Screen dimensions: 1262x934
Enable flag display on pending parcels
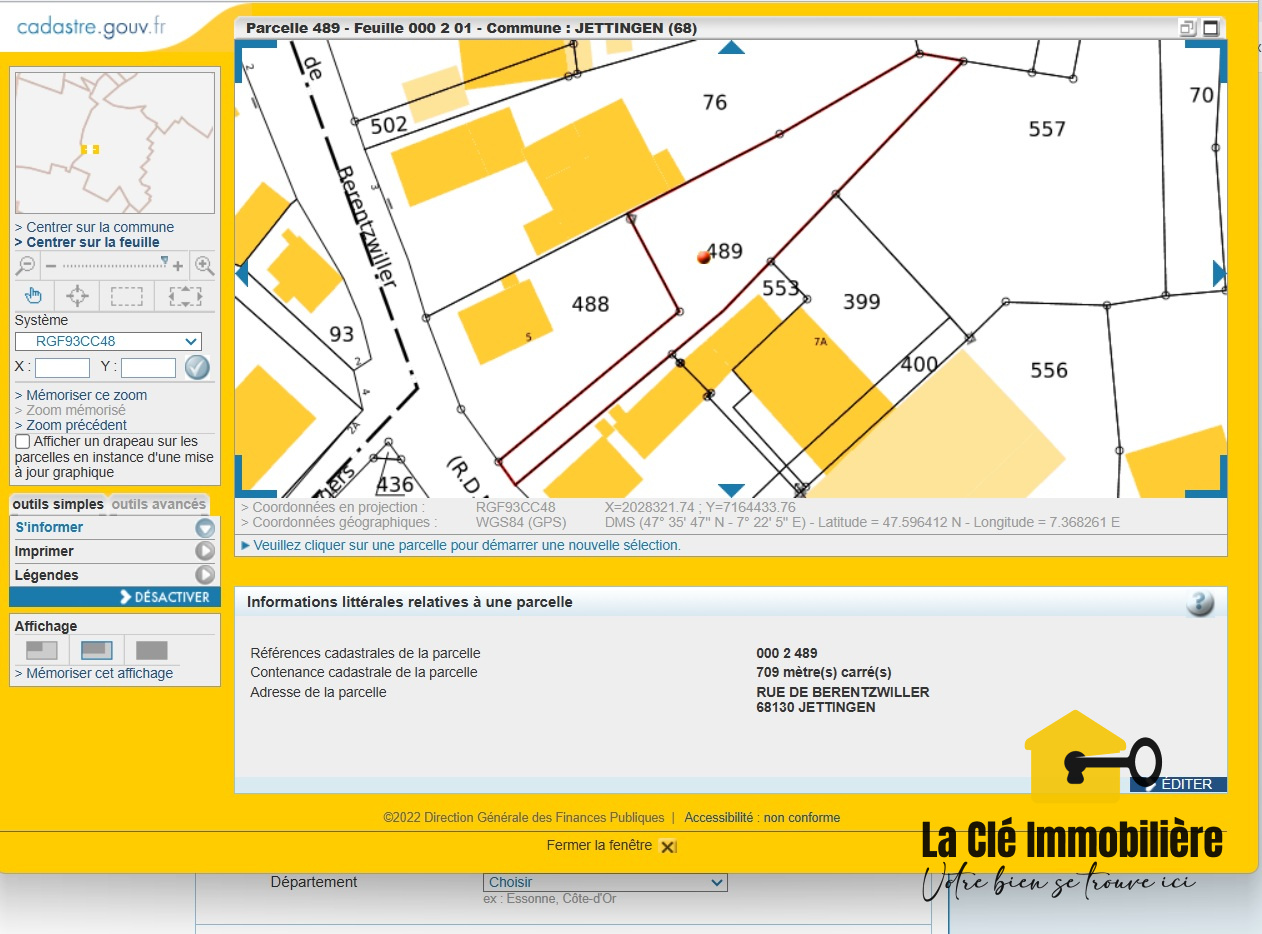click(x=23, y=441)
